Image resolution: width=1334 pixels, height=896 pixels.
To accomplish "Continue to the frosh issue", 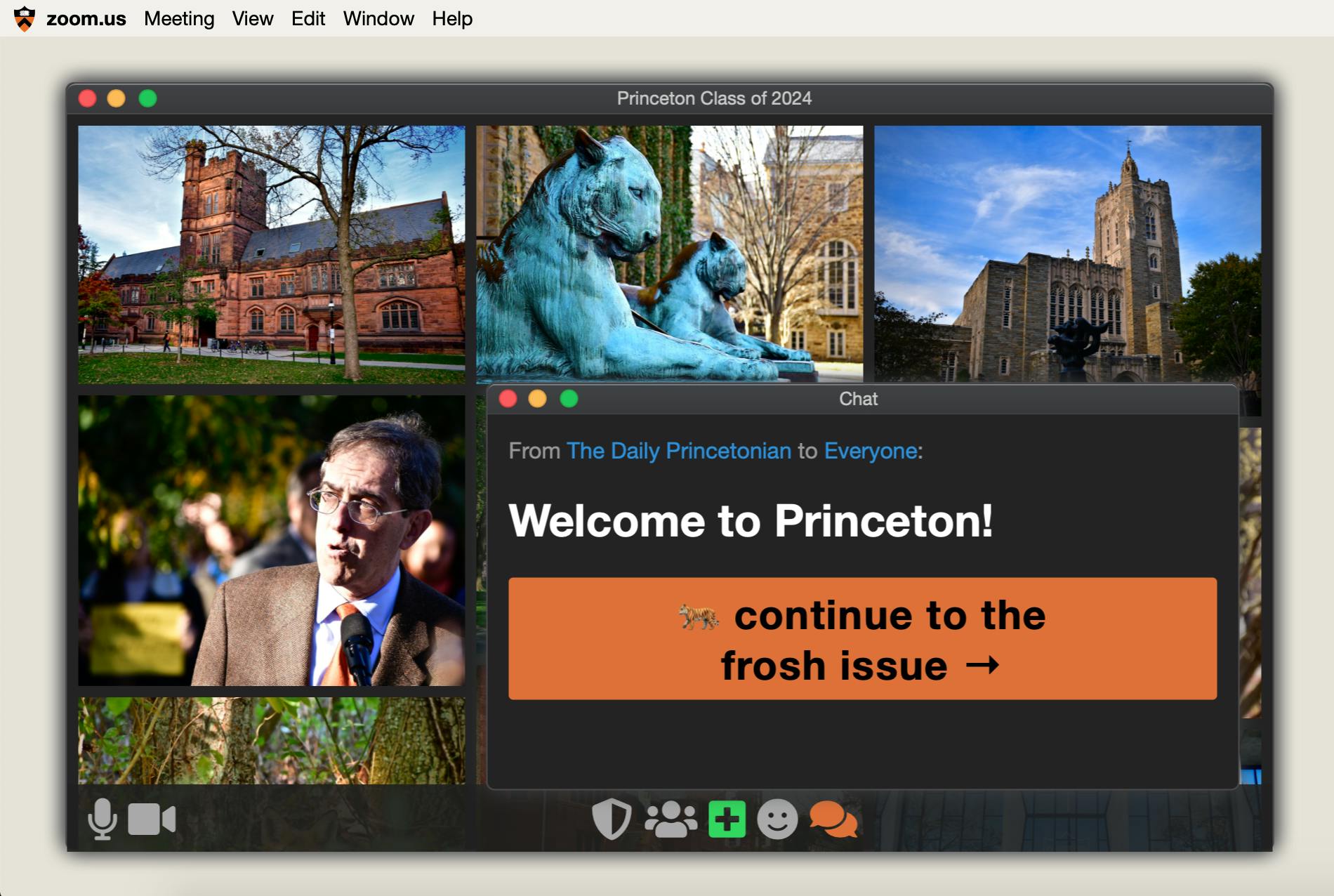I will 861,639.
